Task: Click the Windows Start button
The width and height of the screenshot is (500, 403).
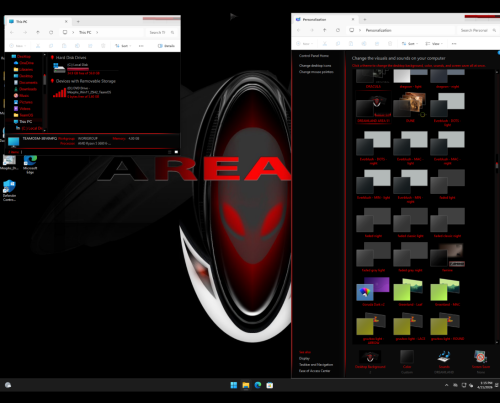Action: (234, 385)
